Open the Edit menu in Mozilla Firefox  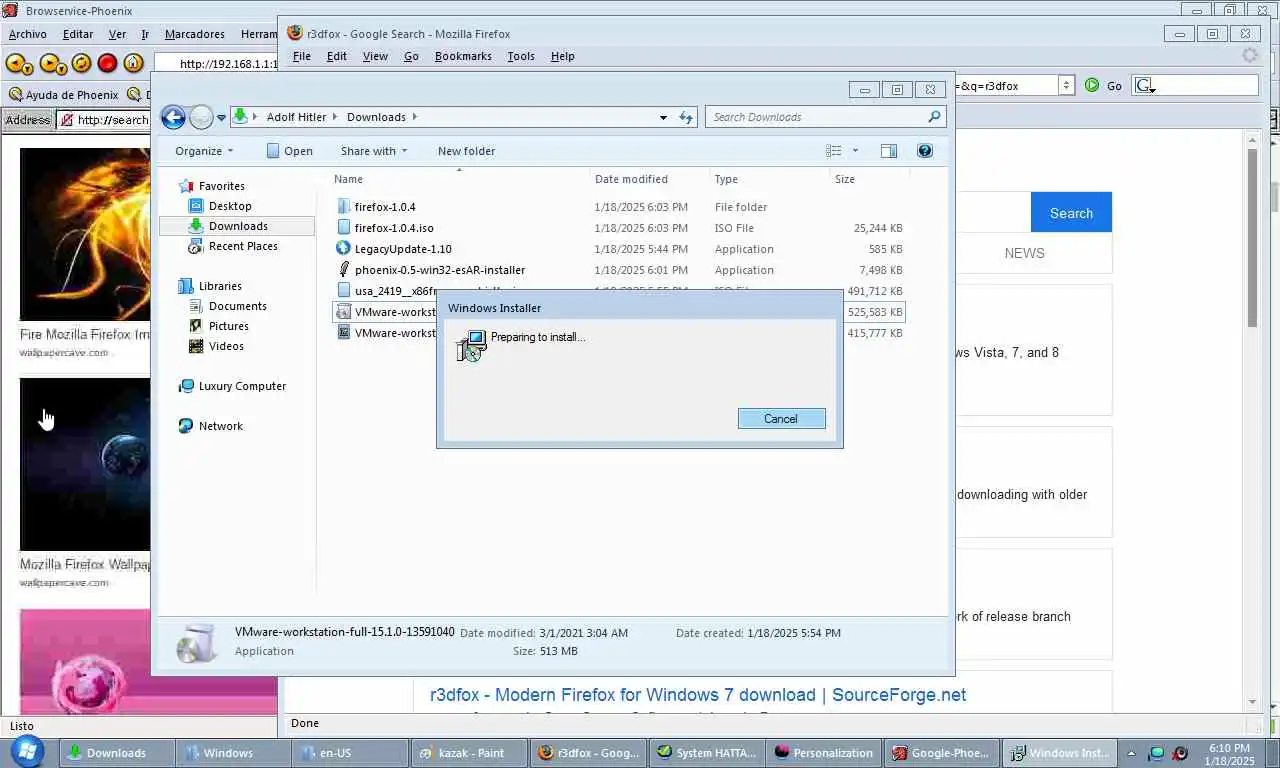[x=337, y=56]
